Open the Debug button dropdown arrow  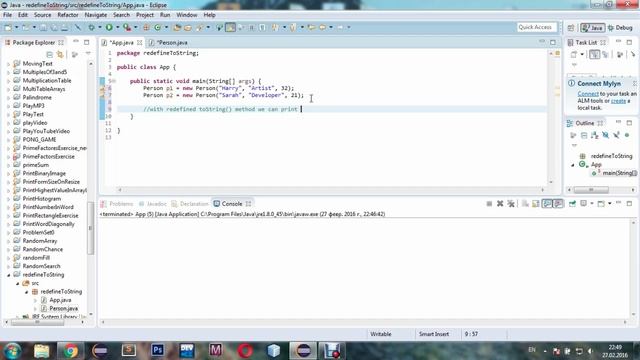[100, 27]
